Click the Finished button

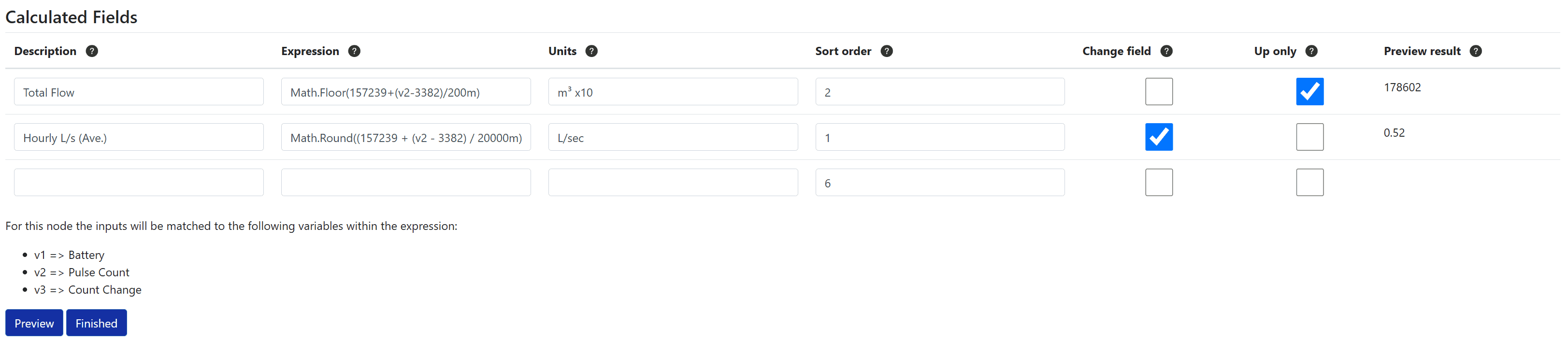click(x=96, y=323)
